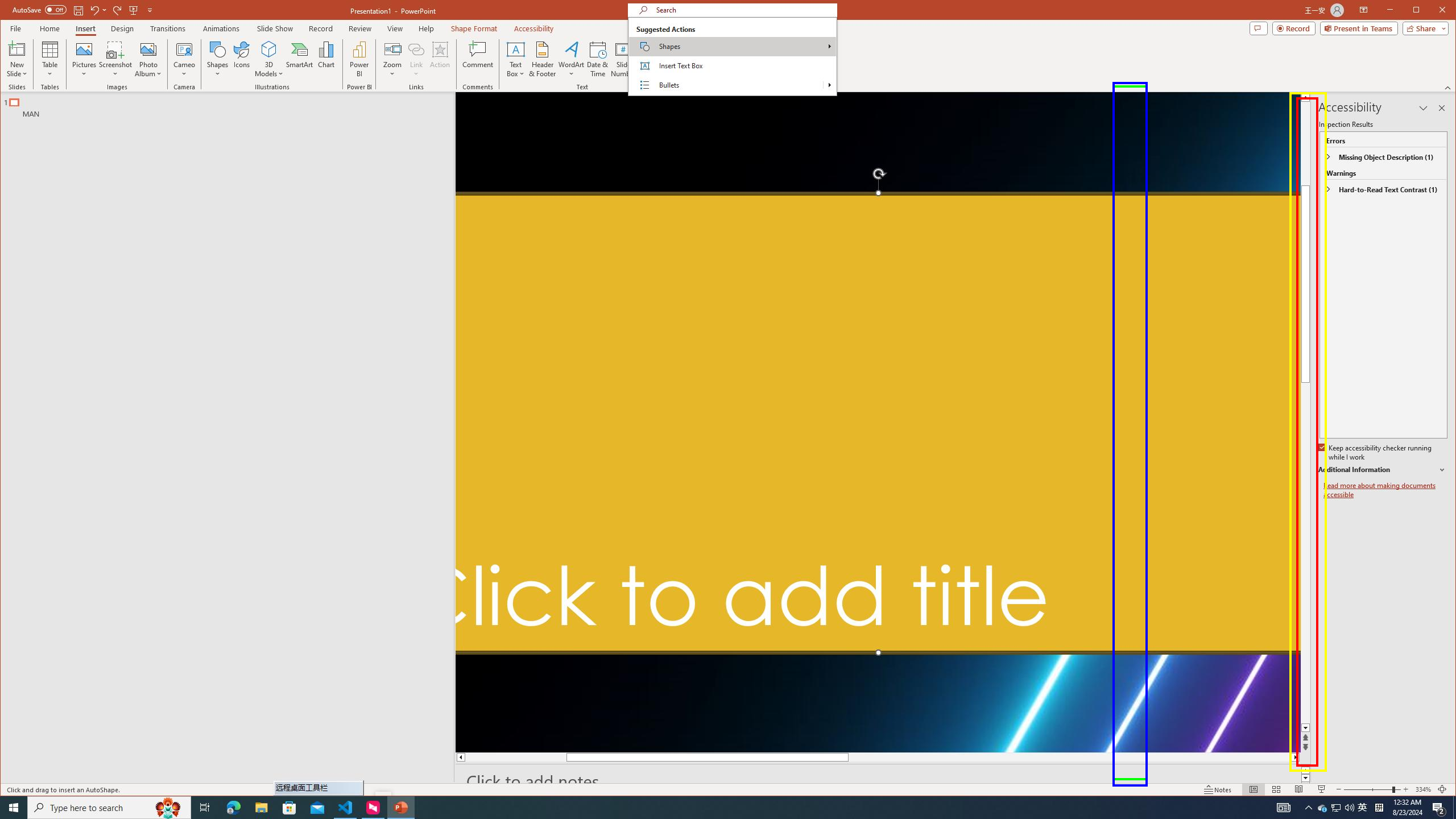Insert a Chart
Viewport: 1456px width, 819px height.
pos(326,55)
